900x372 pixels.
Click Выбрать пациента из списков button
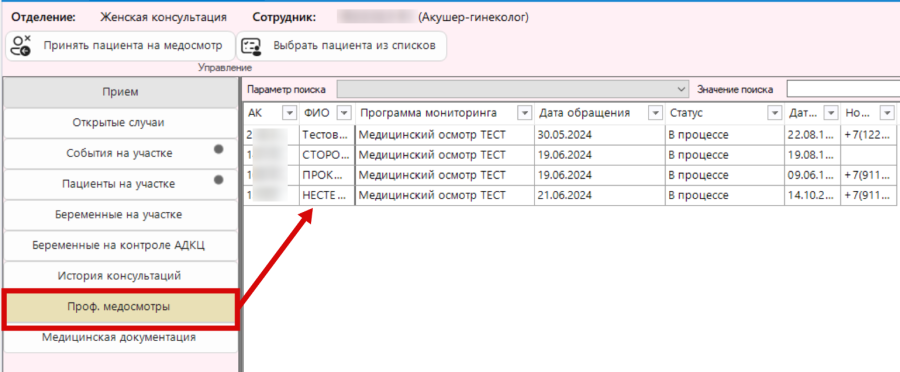click(342, 46)
